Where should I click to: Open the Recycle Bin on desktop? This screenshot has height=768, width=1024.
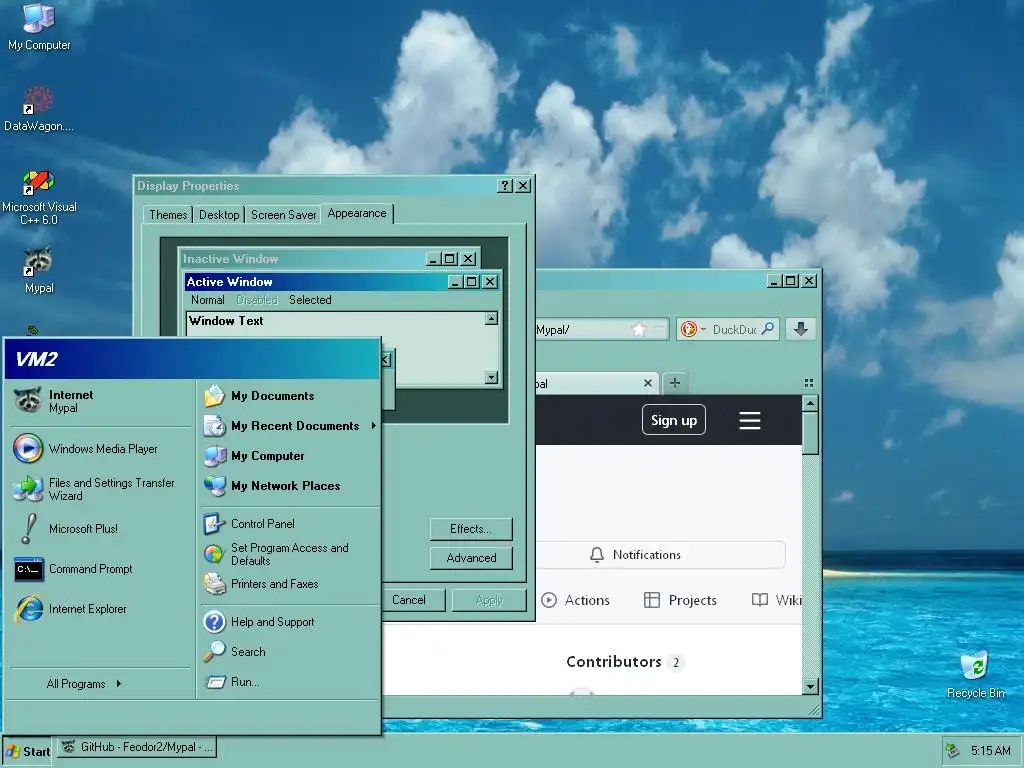(975, 675)
